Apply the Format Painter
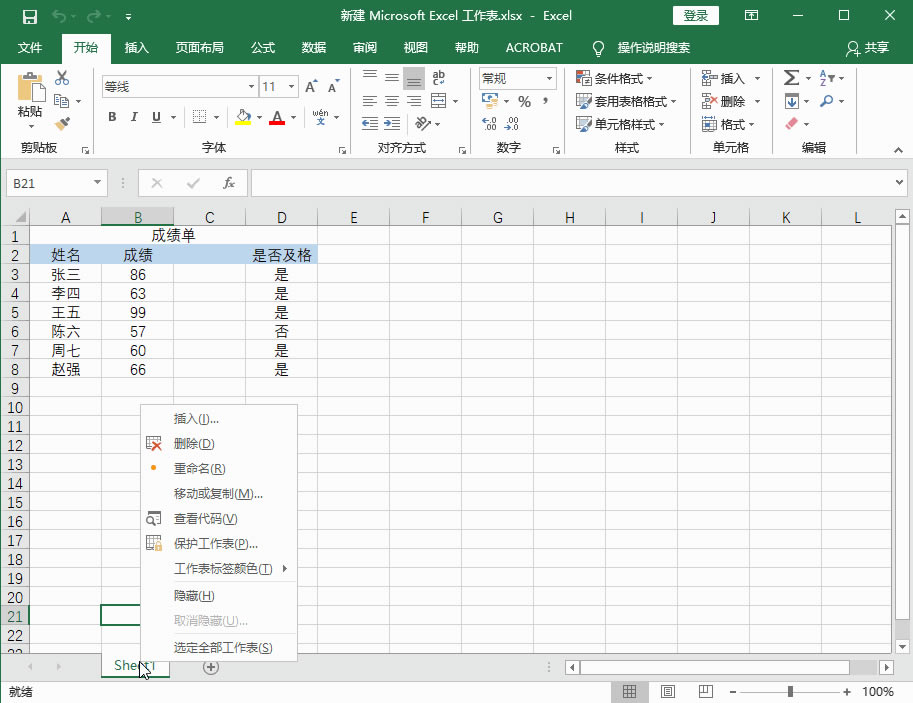 coord(62,123)
